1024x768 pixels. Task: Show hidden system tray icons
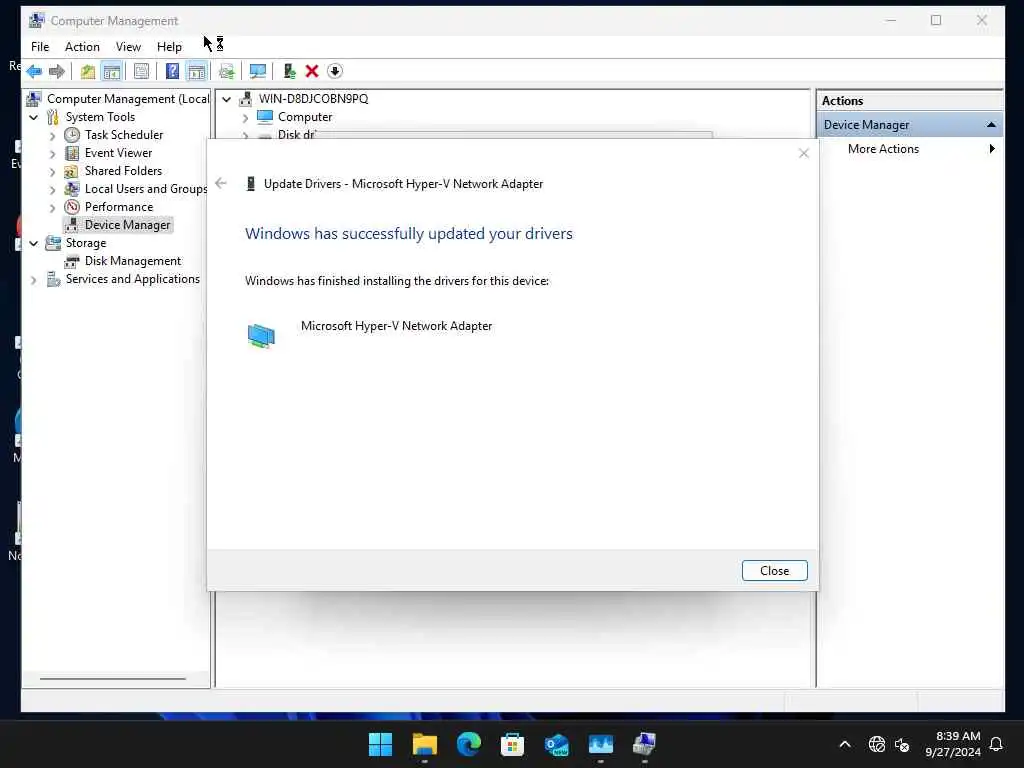(844, 744)
